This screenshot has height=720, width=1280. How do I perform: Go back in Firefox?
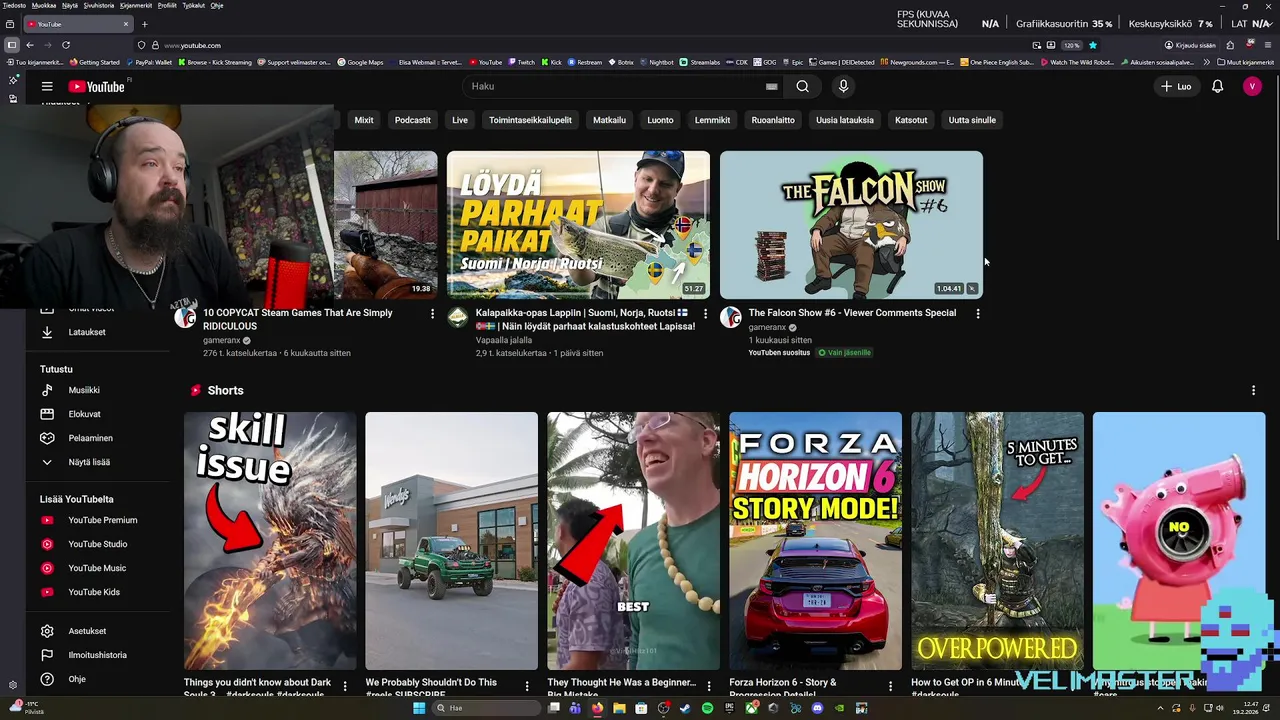point(30,45)
